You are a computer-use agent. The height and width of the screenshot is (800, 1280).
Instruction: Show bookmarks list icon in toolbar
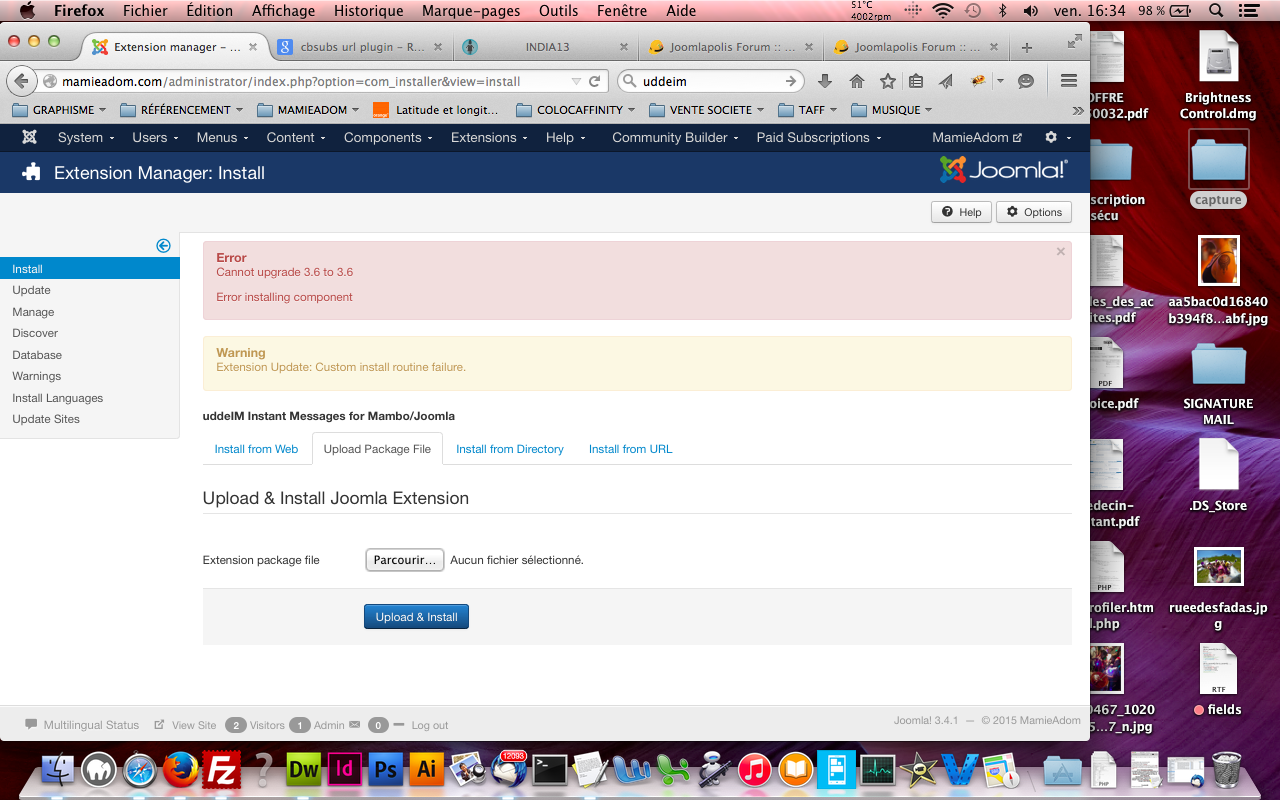tap(916, 81)
